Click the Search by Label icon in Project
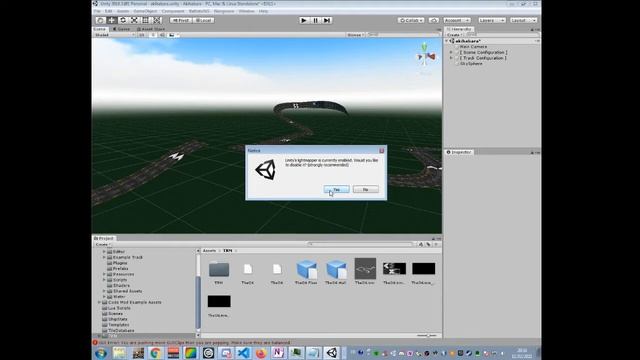The height and width of the screenshot is (360, 640). (x=428, y=244)
